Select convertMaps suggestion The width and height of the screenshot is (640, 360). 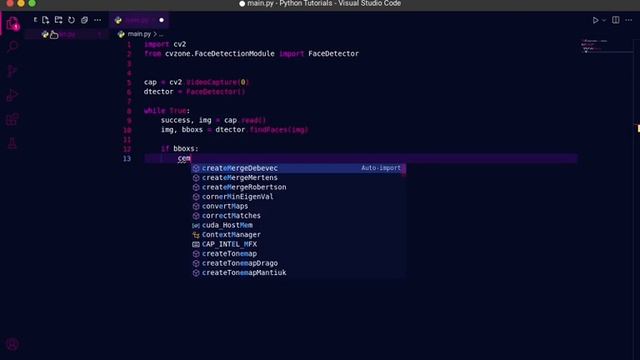tap(298, 206)
